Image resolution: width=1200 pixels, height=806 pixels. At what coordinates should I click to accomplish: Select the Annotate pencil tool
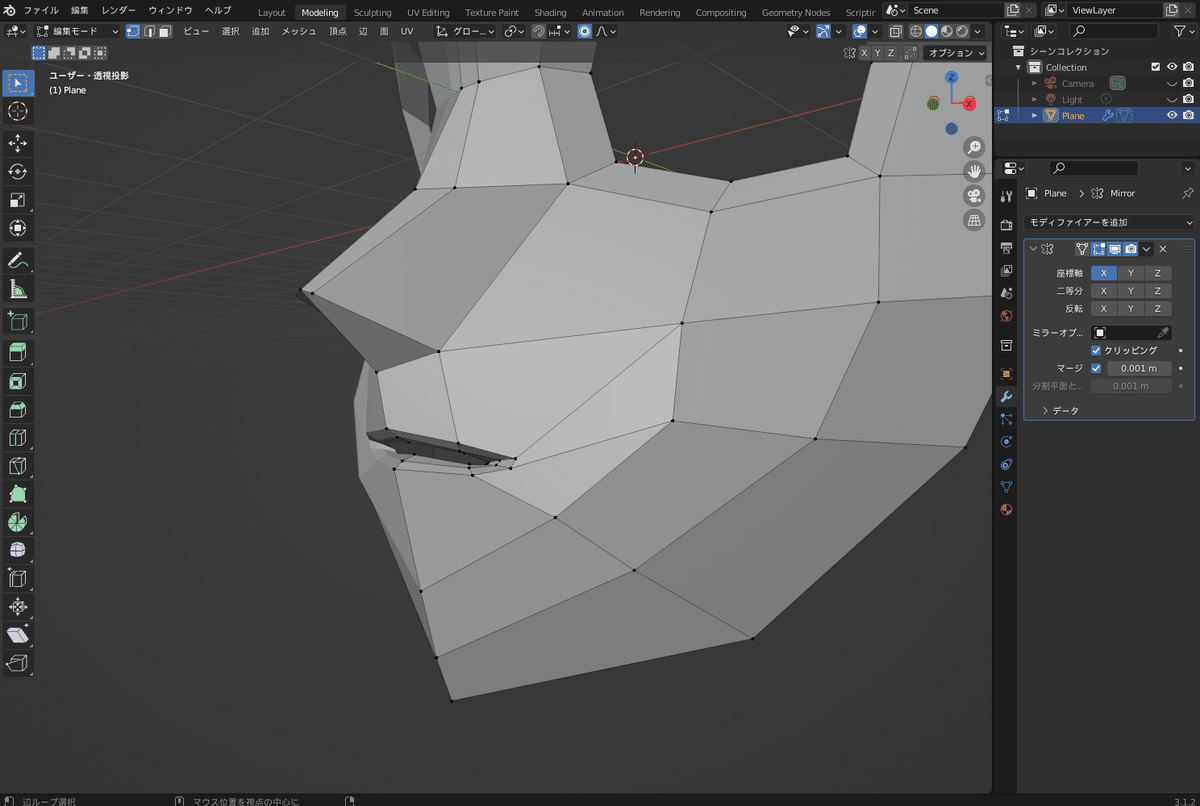[x=18, y=261]
